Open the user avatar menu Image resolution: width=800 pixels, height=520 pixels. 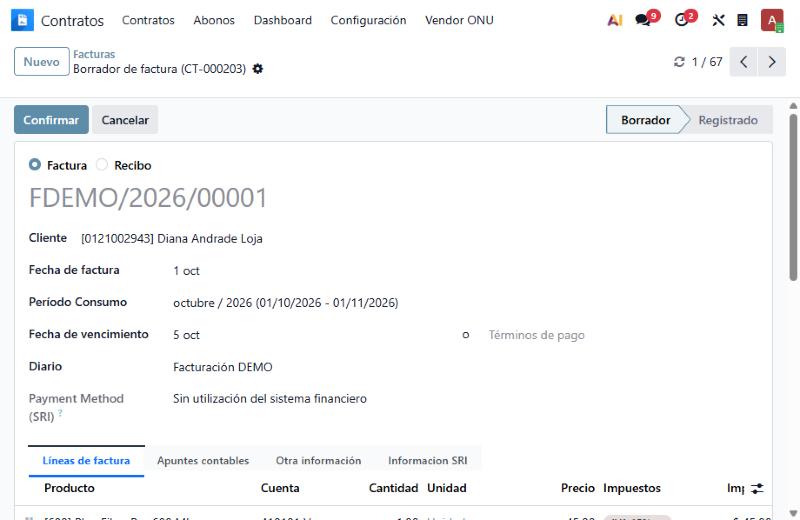click(772, 20)
